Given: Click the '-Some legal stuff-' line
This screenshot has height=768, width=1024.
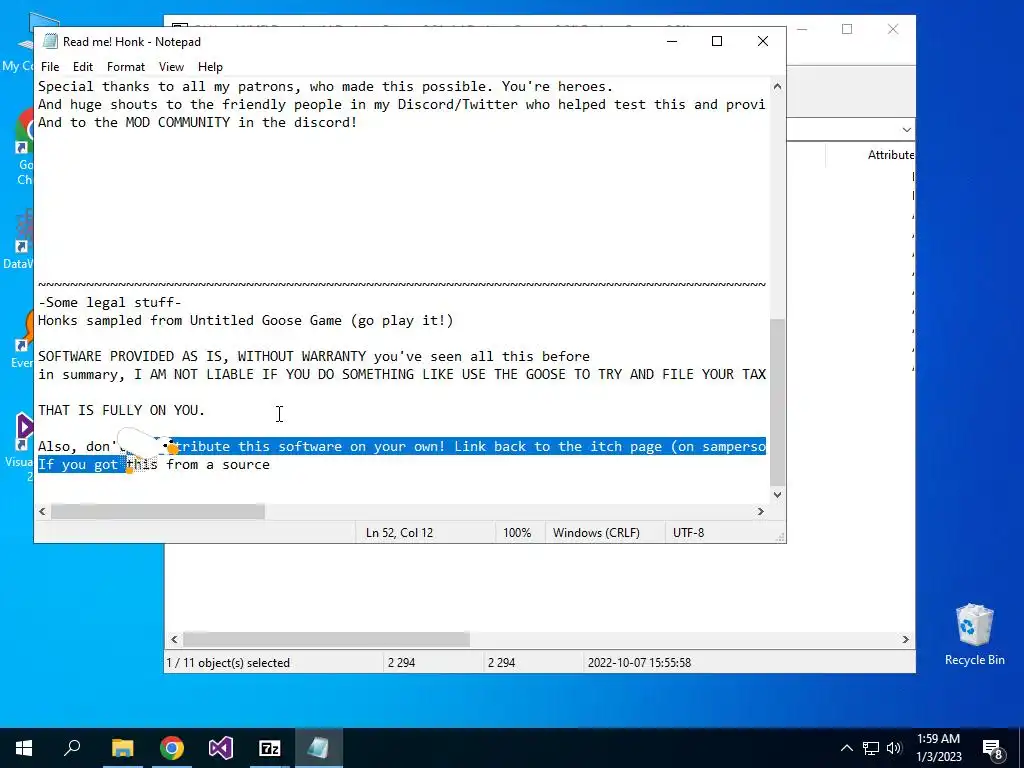Looking at the screenshot, I should pos(110,302).
